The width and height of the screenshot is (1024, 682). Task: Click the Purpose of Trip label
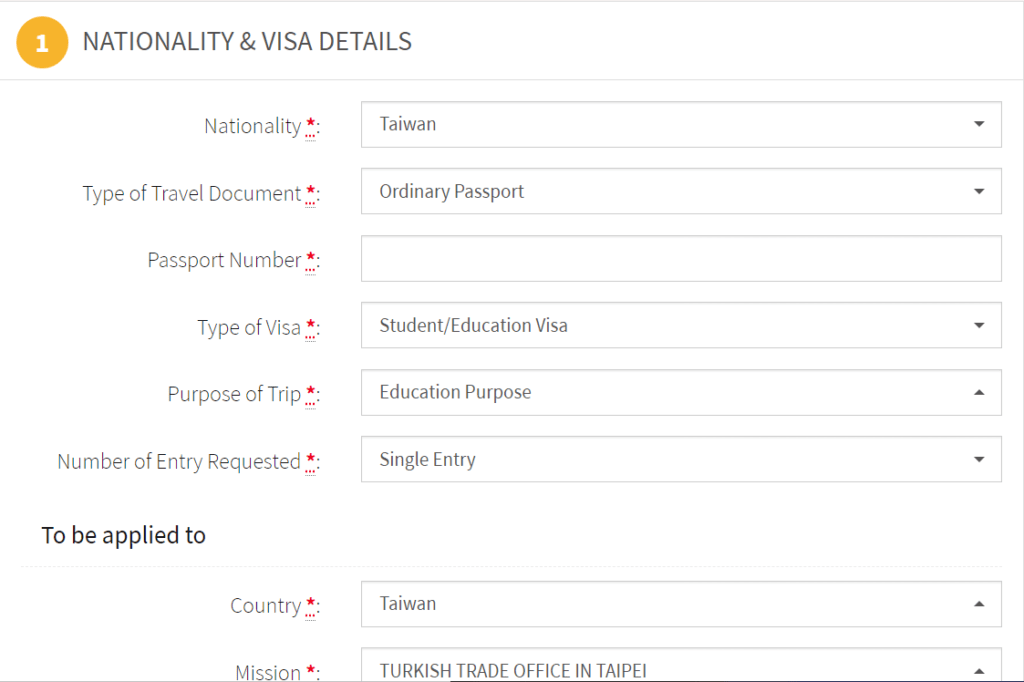[x=233, y=395]
